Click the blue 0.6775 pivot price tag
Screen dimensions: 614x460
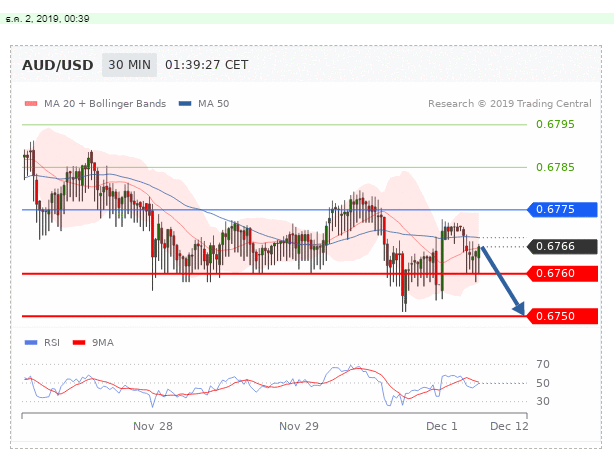coord(562,209)
